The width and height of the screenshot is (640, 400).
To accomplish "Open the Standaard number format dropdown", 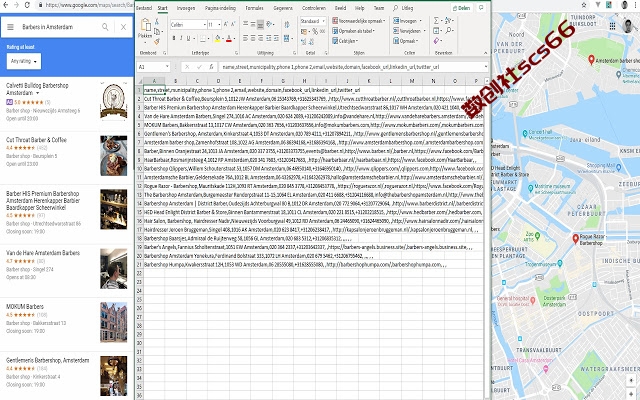I will coord(323,21).
